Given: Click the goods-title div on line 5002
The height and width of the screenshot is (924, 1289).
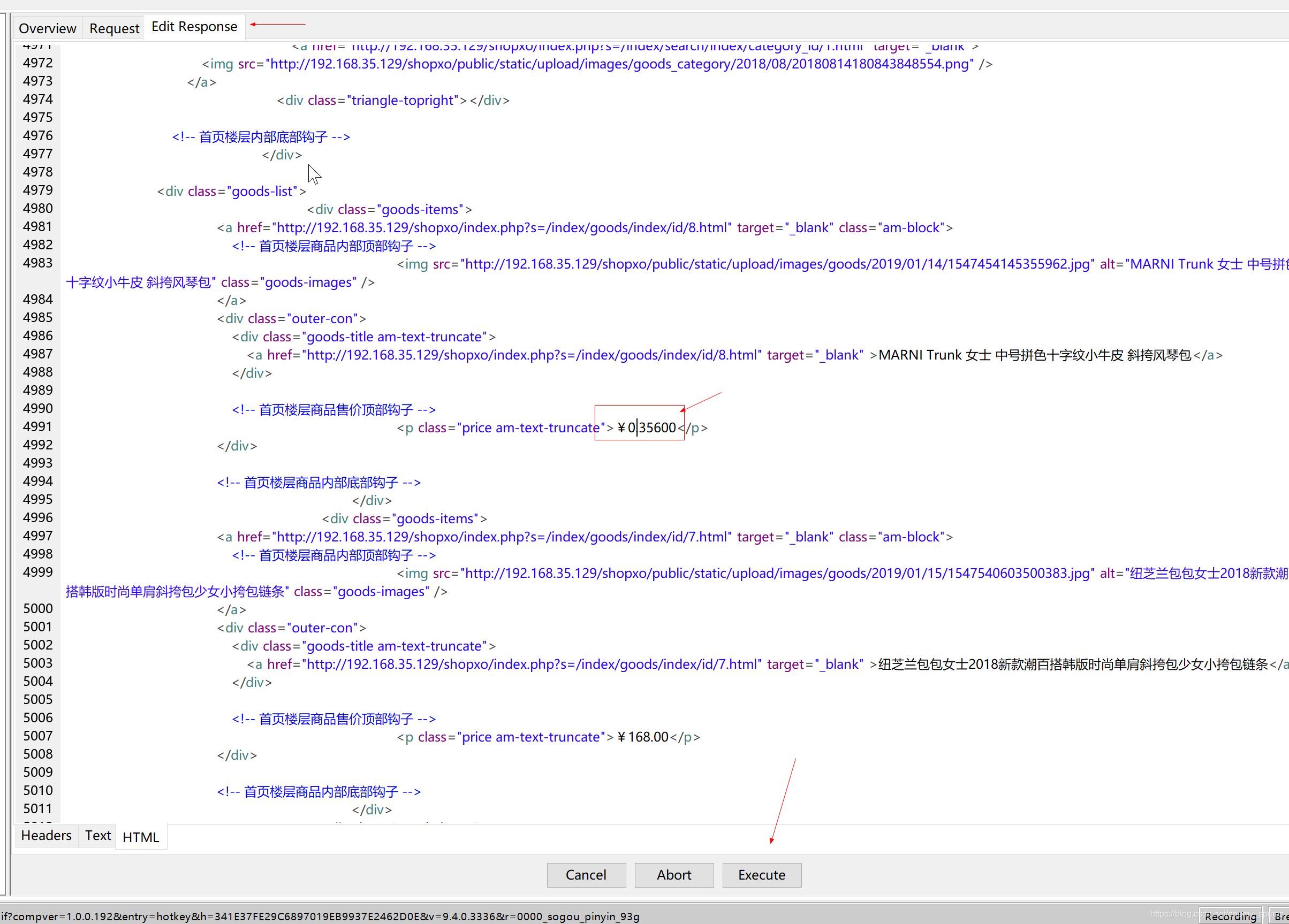Looking at the screenshot, I should coord(364,646).
